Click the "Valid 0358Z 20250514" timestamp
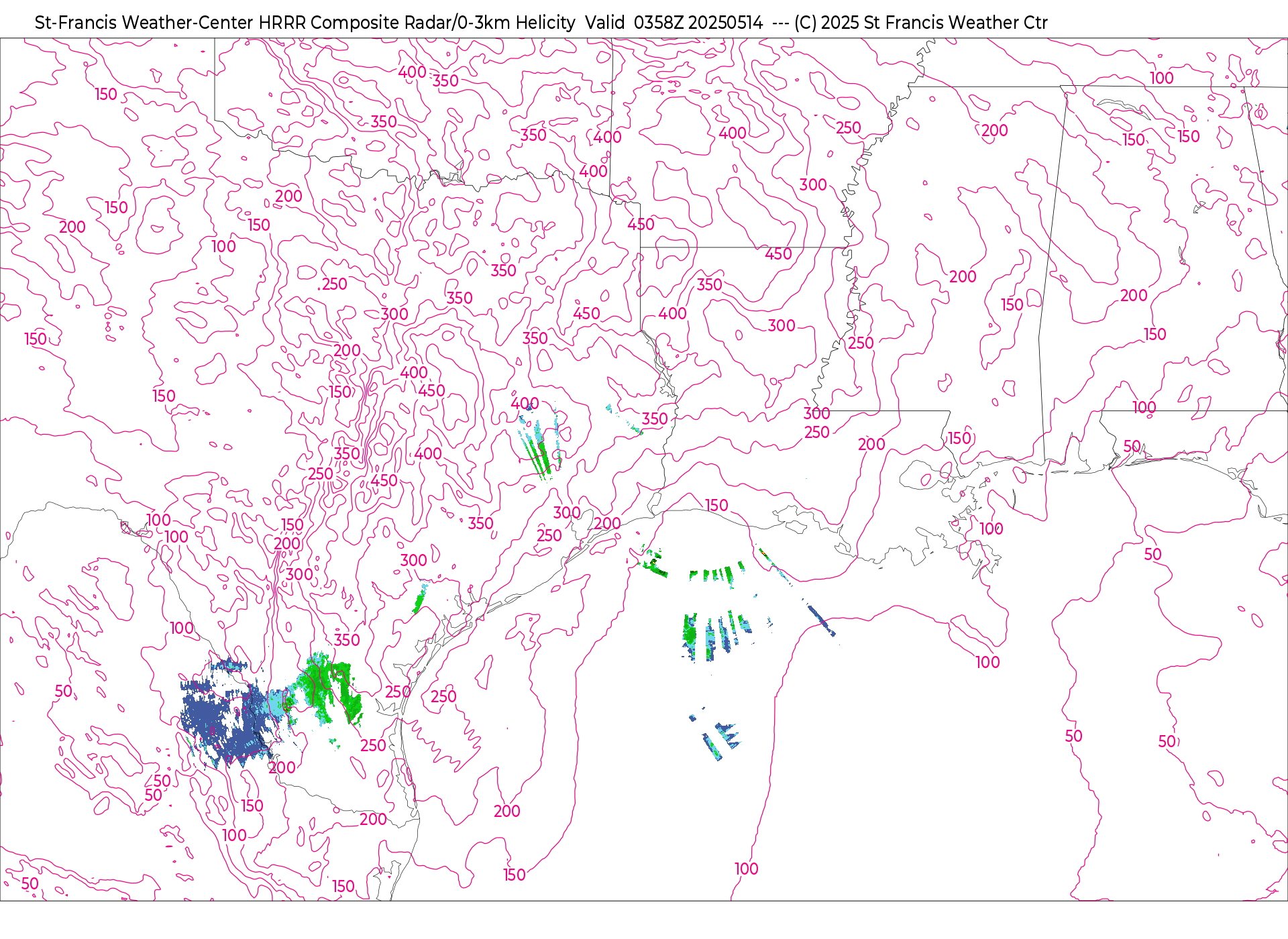The image size is (1288, 939). pos(674,23)
